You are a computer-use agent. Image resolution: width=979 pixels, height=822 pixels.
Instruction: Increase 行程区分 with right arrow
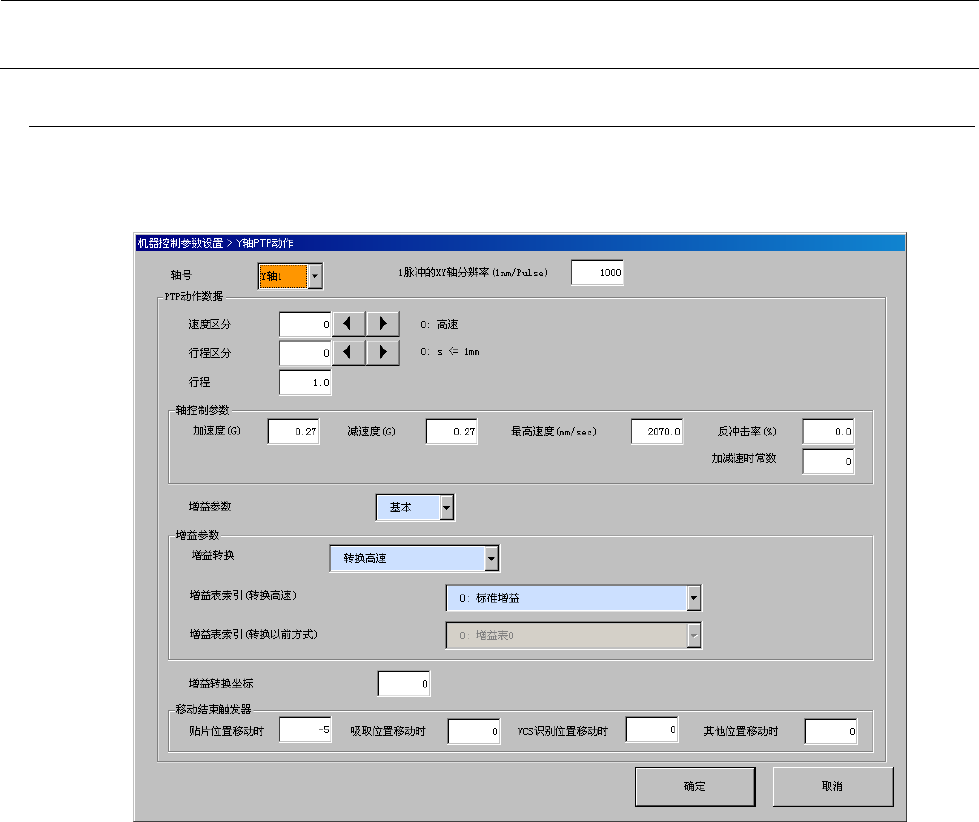383,353
